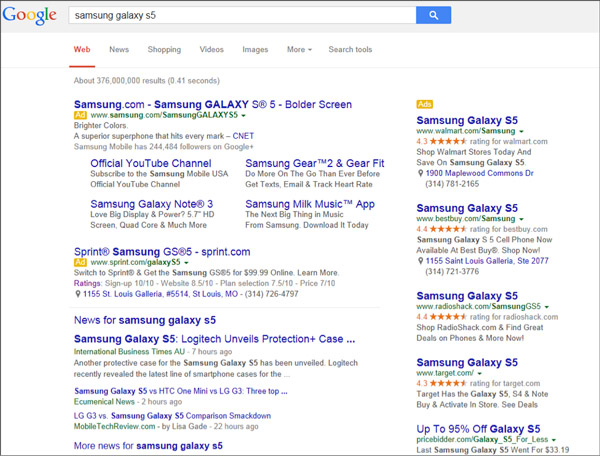Switch to the Shopping tab

(x=164, y=49)
